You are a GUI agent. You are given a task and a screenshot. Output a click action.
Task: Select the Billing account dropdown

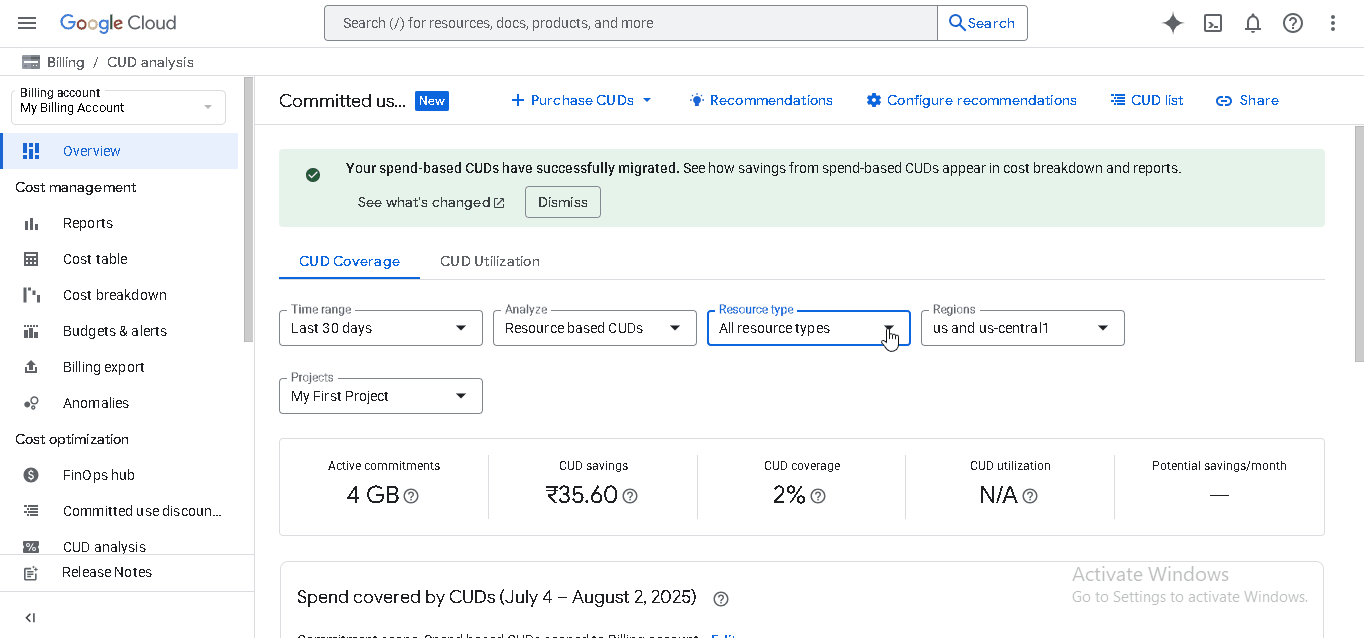[118, 107]
